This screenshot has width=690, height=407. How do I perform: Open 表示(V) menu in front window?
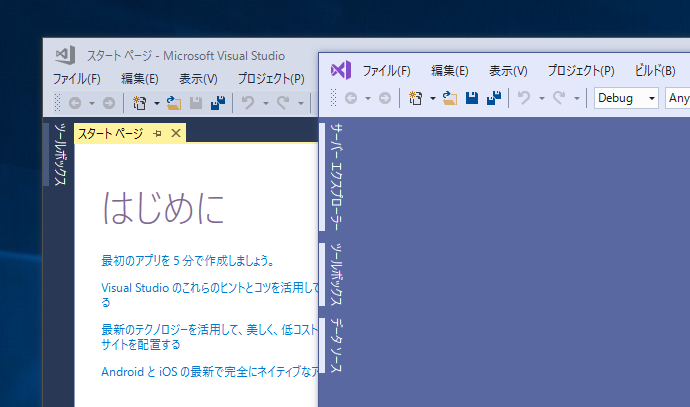508,71
